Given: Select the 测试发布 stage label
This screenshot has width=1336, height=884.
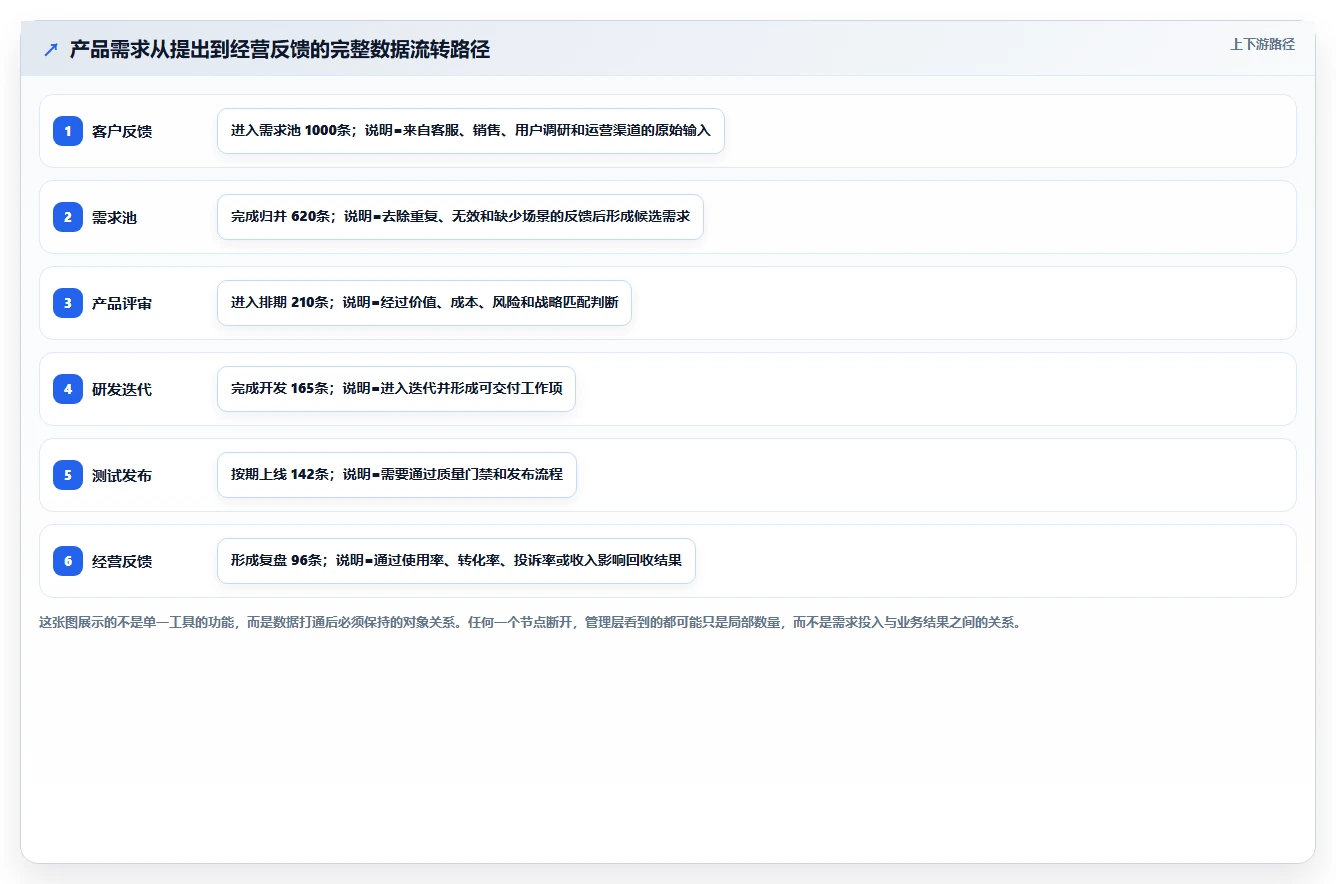Looking at the screenshot, I should pyautogui.click(x=122, y=475).
